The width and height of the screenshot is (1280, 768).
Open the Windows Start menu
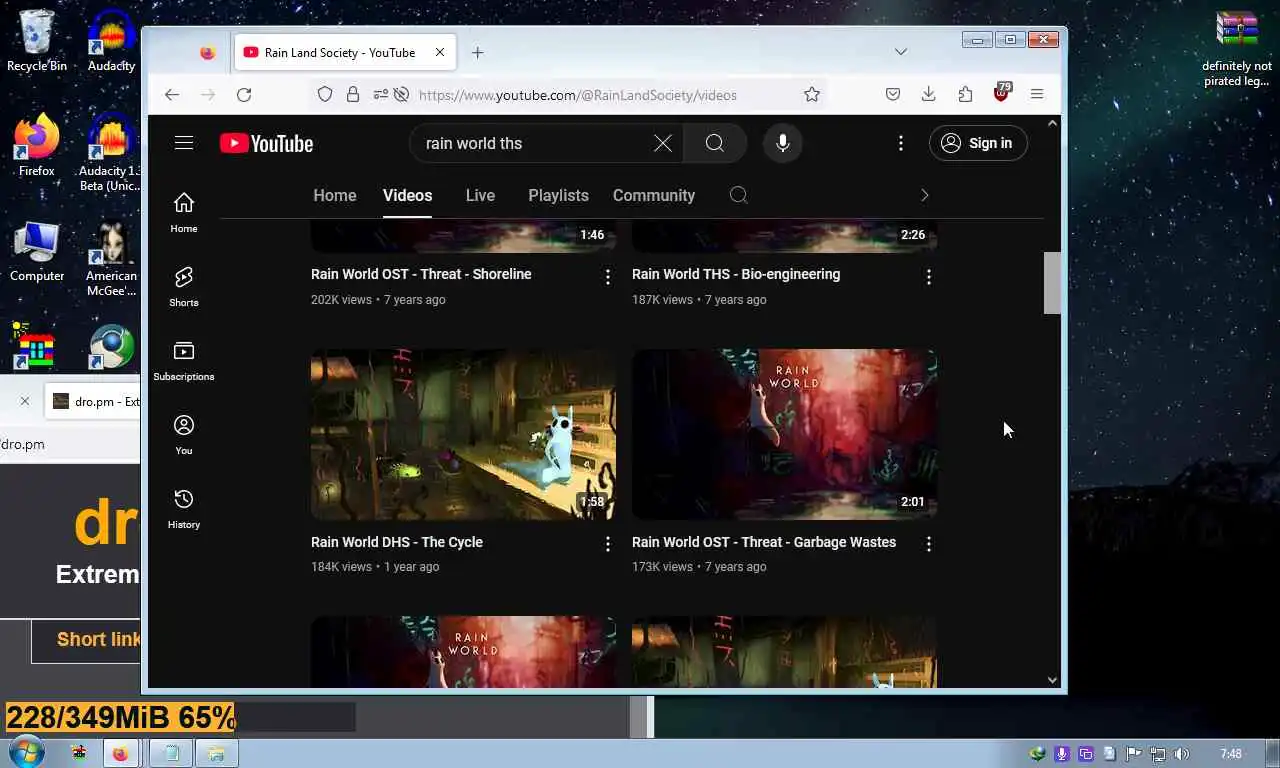26,752
